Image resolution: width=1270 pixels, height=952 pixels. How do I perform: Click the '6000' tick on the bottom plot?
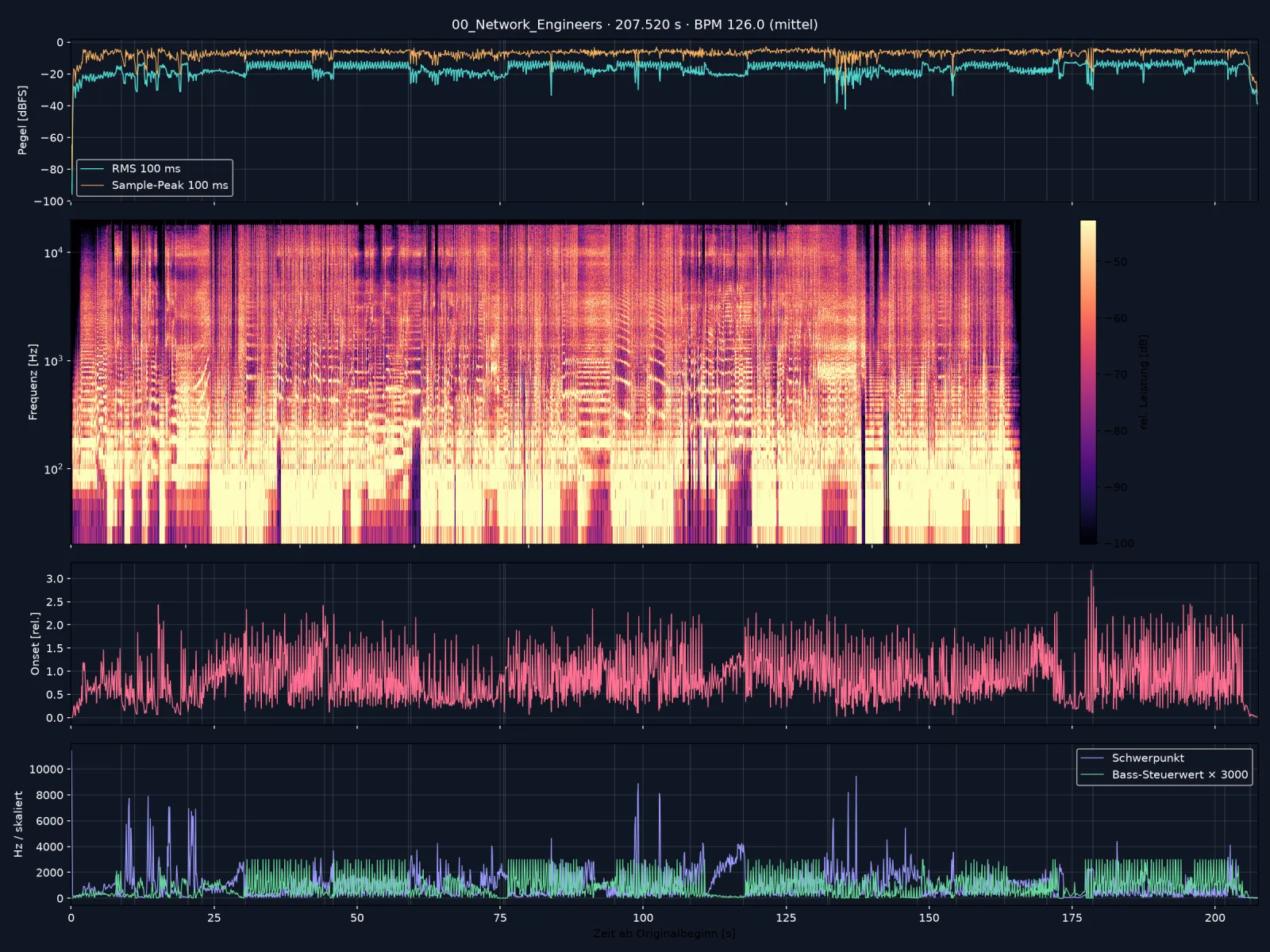click(x=49, y=821)
